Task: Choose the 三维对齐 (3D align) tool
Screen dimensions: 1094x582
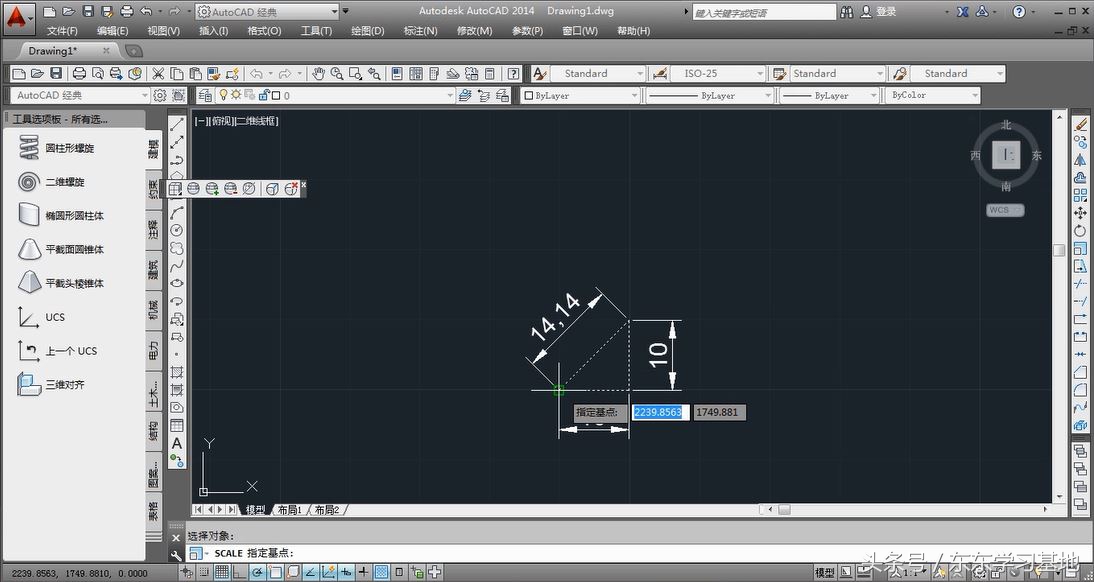Action: click(64, 384)
